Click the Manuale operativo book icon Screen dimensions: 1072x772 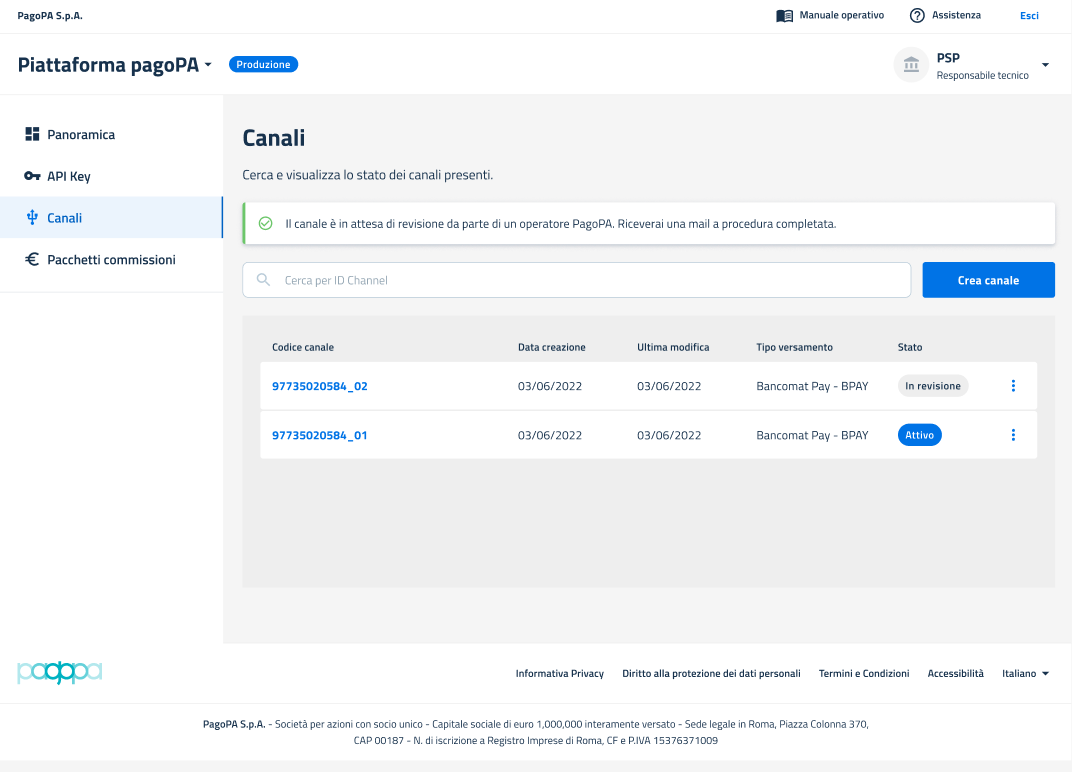(x=784, y=16)
